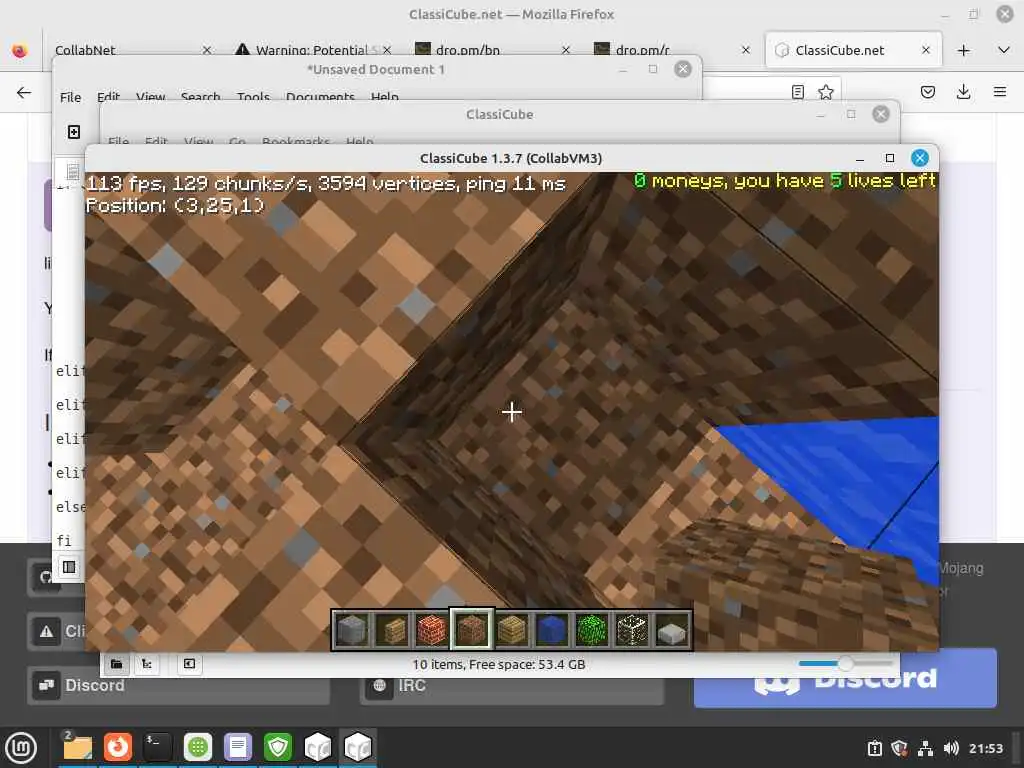Open the IRC link on the webpage
The height and width of the screenshot is (768, 1024).
click(x=511, y=685)
